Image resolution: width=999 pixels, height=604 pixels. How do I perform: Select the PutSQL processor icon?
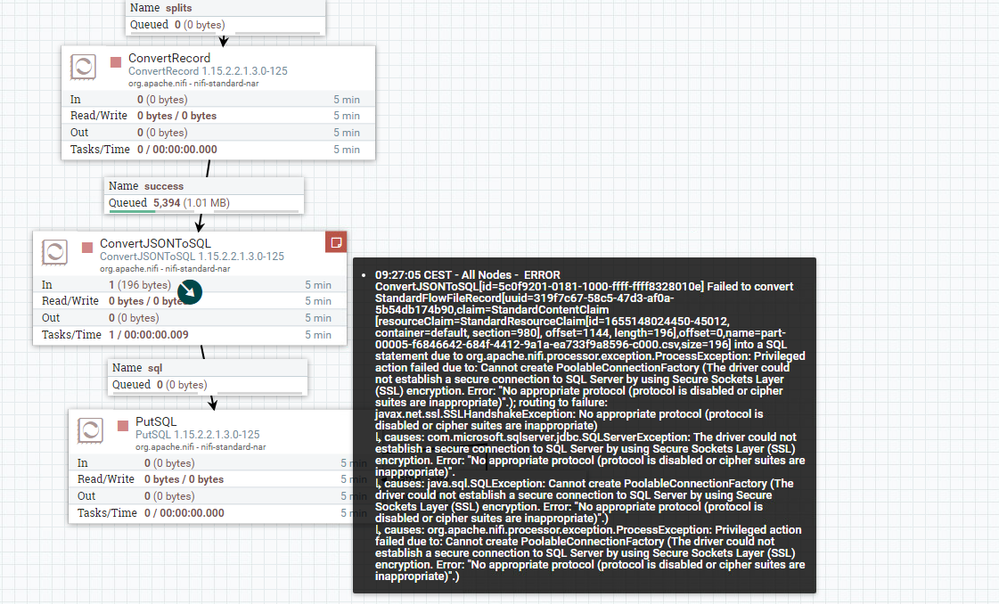click(90, 431)
